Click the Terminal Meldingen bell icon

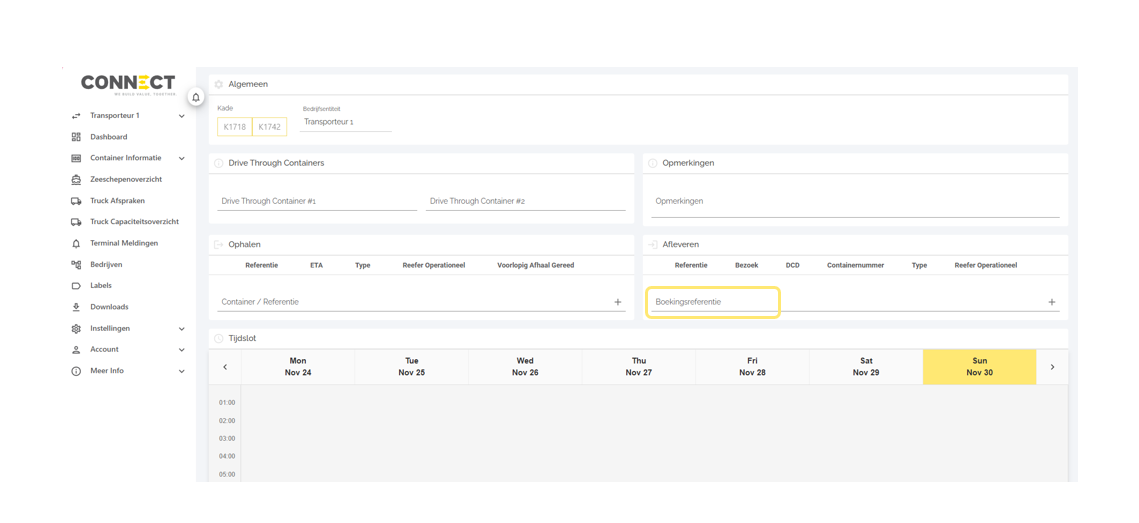coord(76,243)
